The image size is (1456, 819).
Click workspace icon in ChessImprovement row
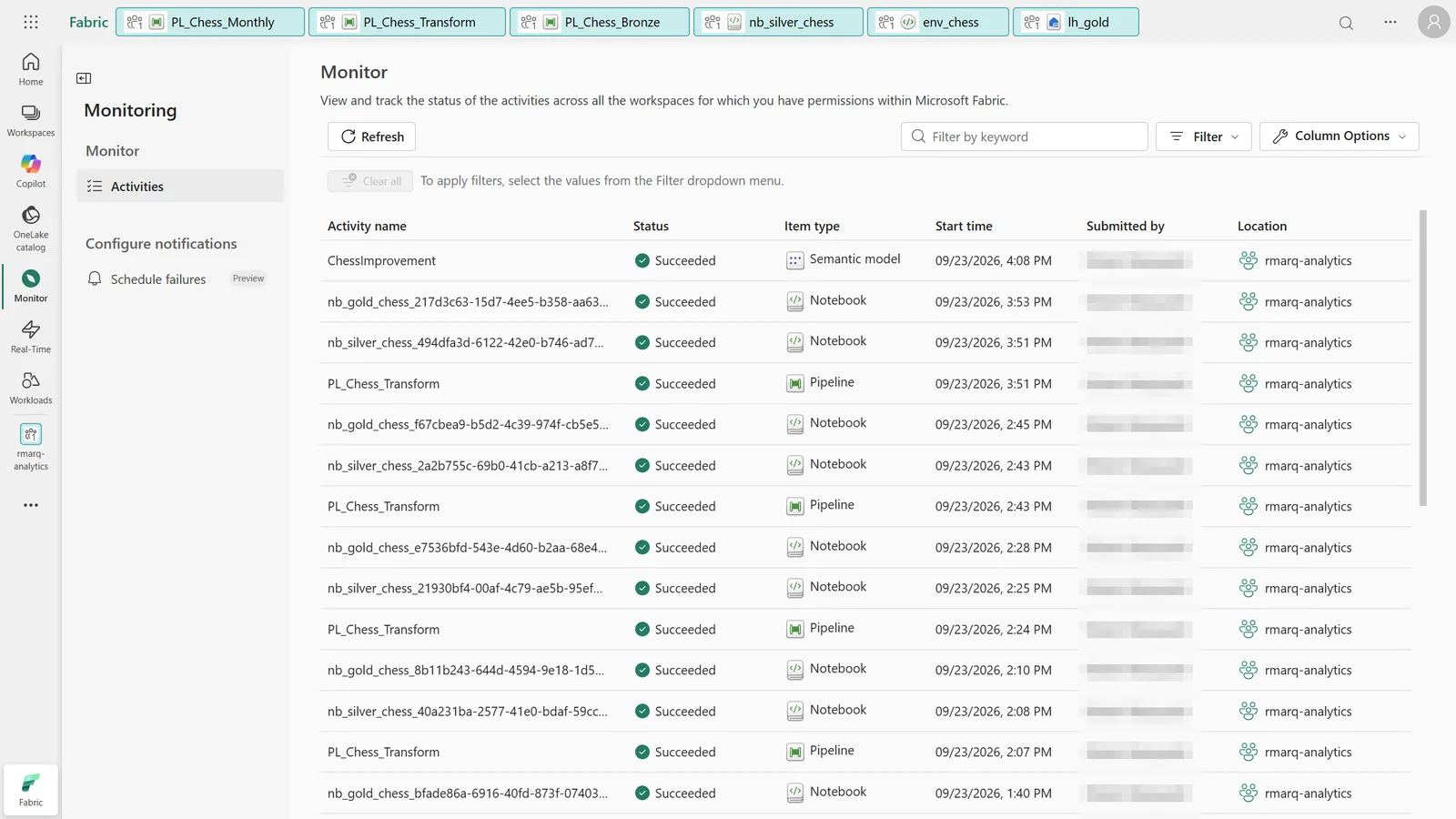(x=1249, y=260)
